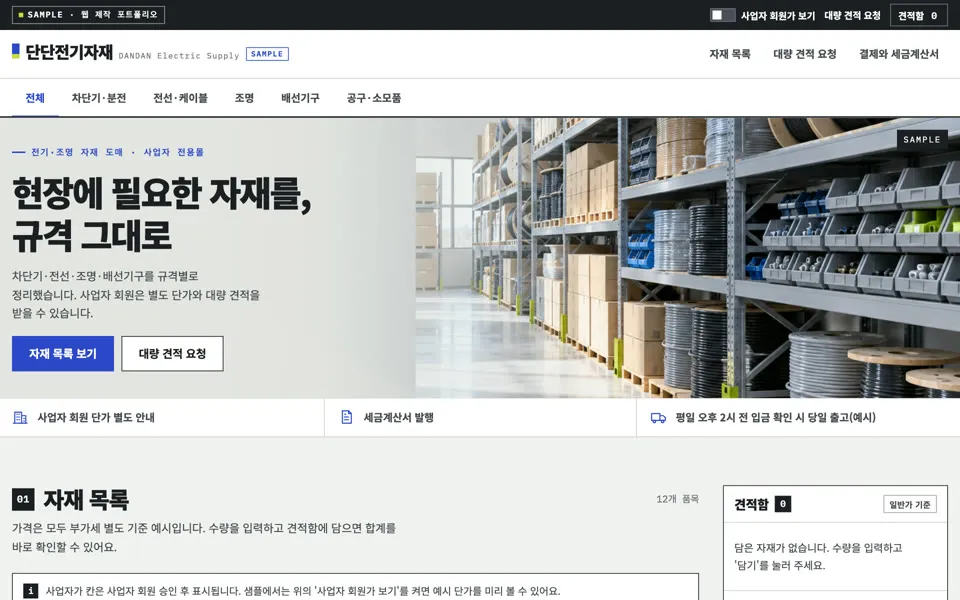
Task: Click the '사업자 회원 단가 별도 안내' text
Action: (x=96, y=418)
